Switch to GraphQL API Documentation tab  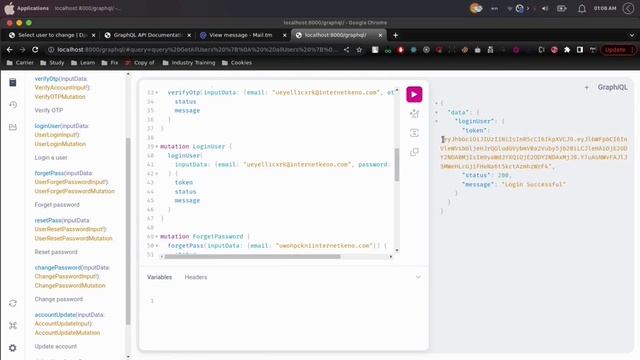coord(147,35)
